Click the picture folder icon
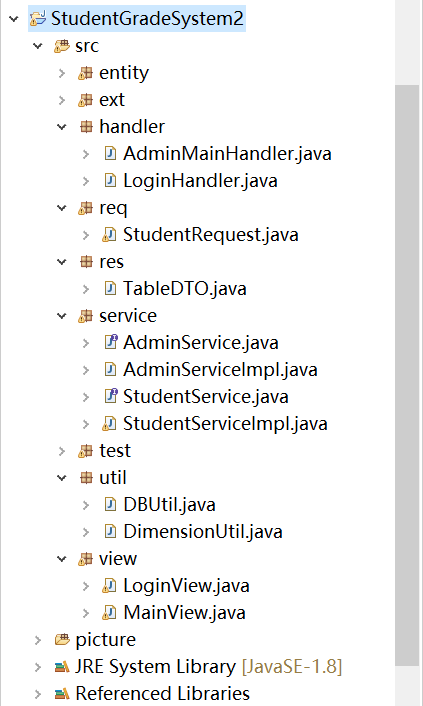 [62, 639]
